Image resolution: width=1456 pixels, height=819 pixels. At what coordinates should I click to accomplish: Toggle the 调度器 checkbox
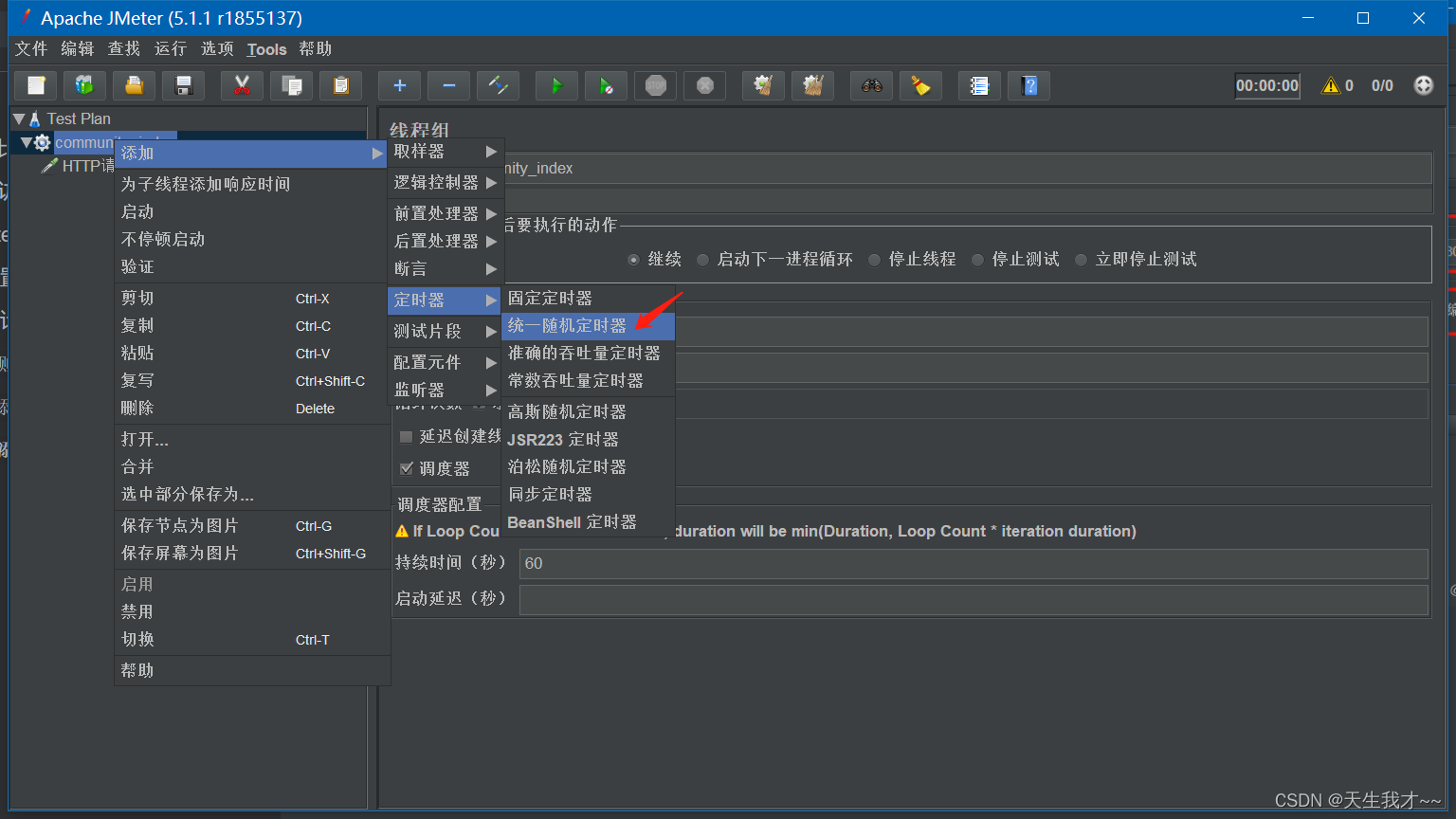click(406, 468)
